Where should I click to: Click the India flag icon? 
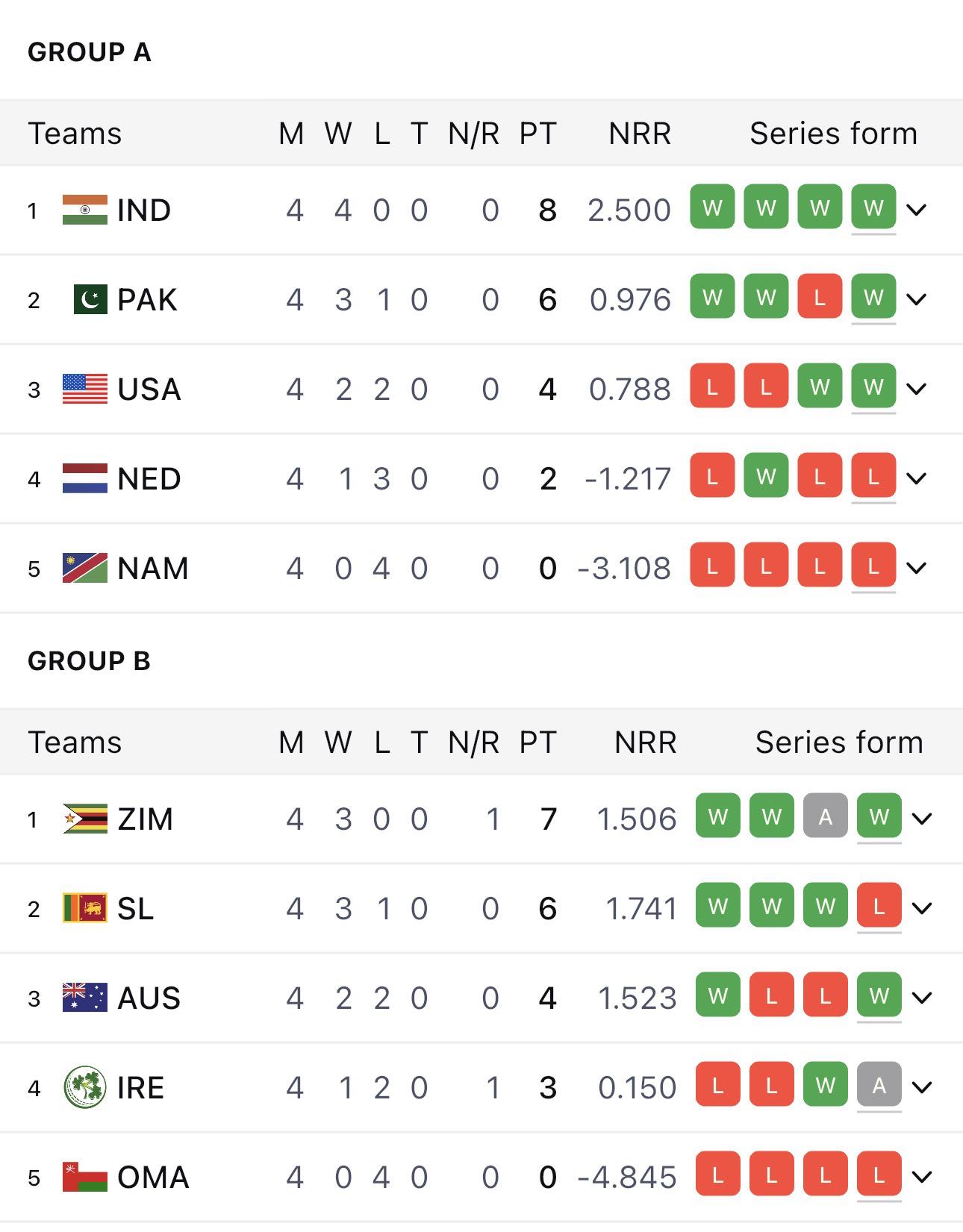pyautogui.click(x=84, y=210)
